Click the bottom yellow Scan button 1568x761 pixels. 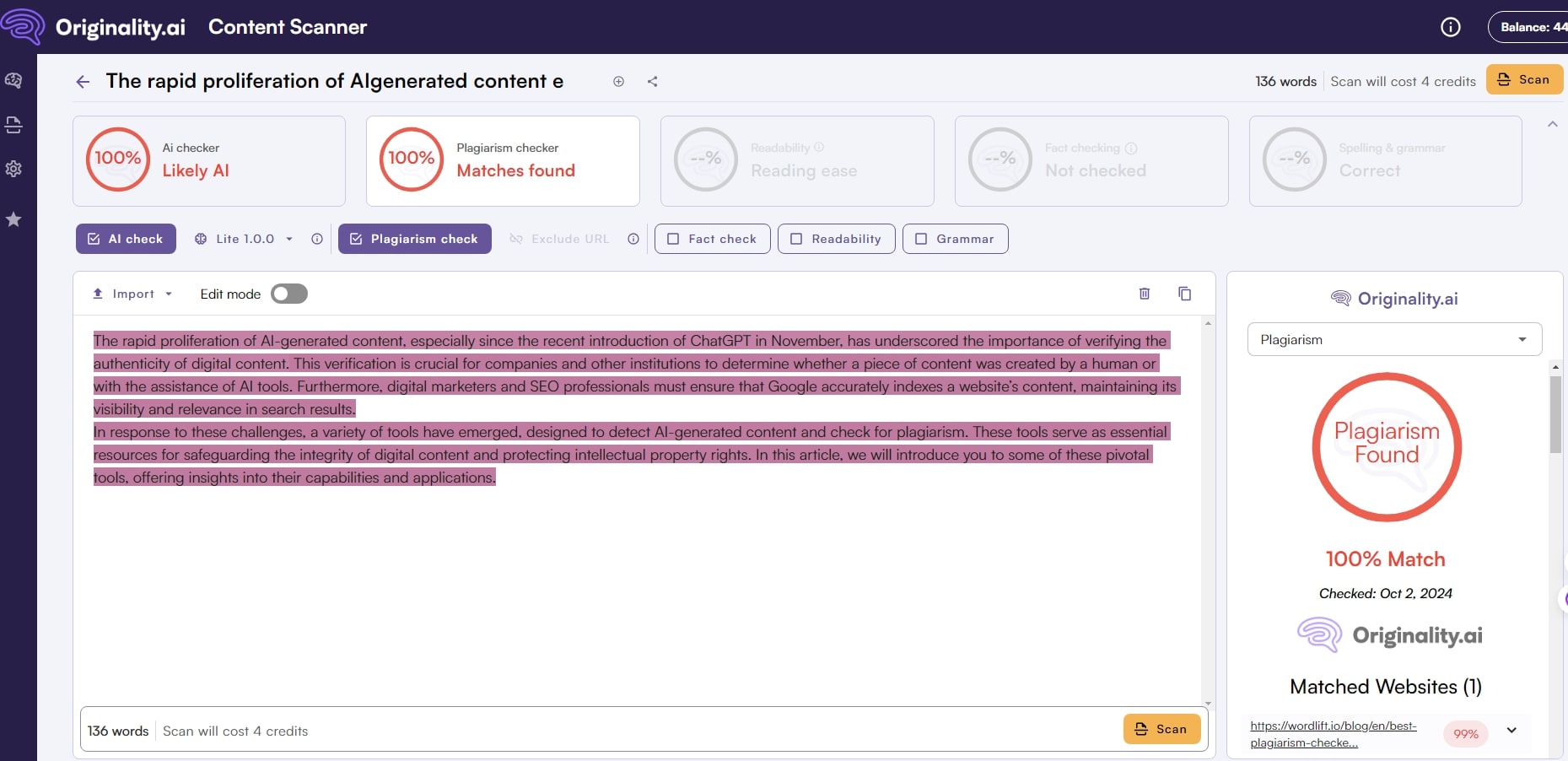1161,729
